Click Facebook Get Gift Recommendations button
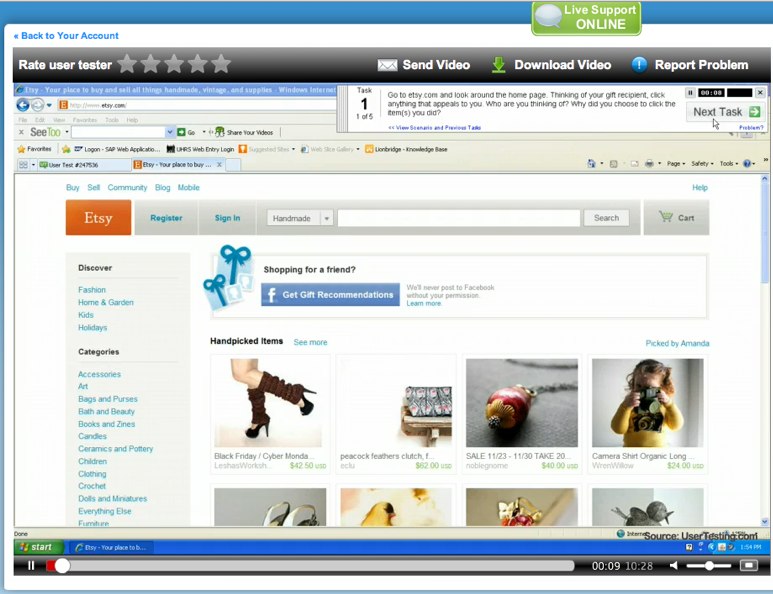773x594 pixels. [x=330, y=294]
